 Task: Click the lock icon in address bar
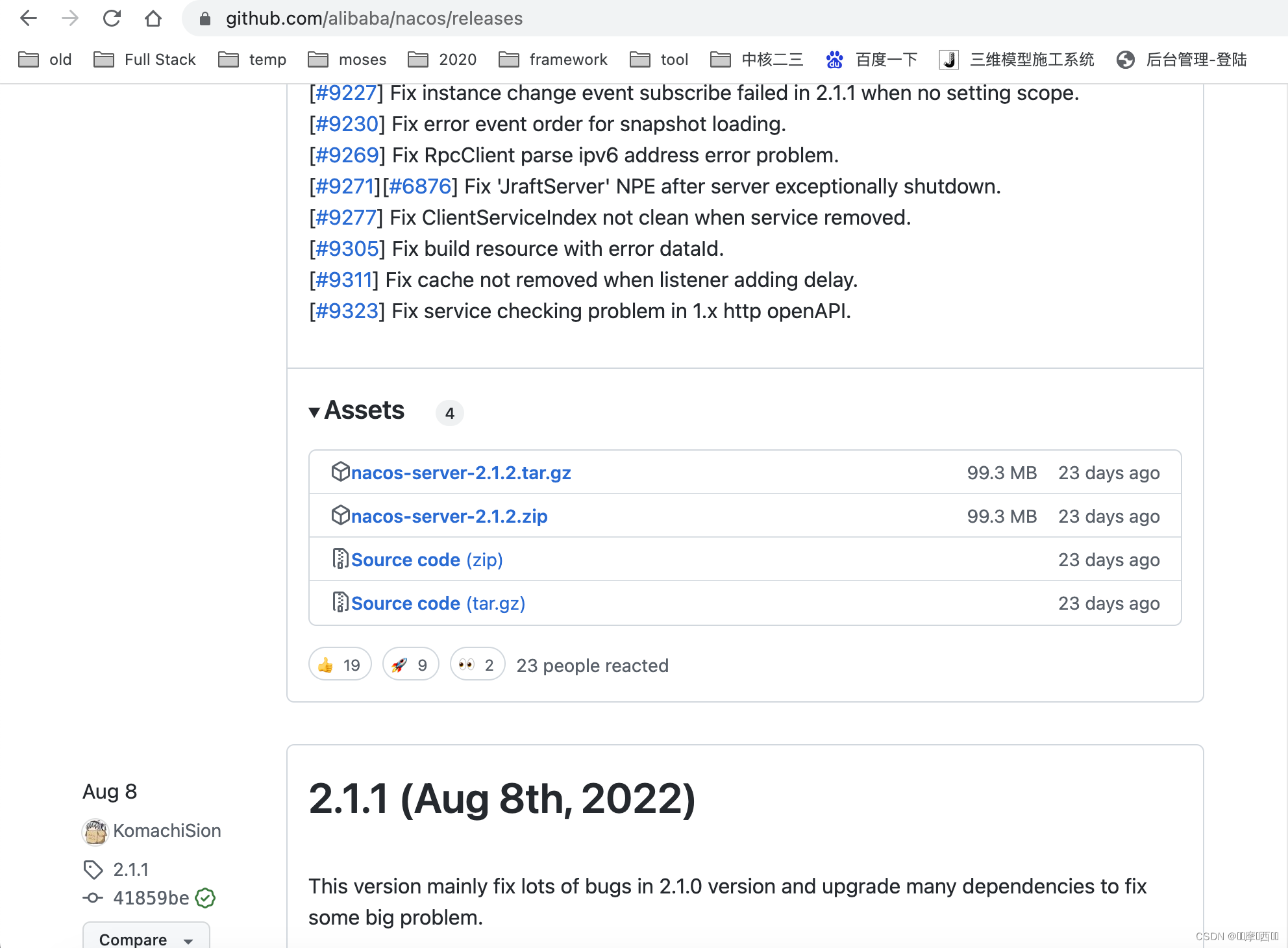[205, 19]
